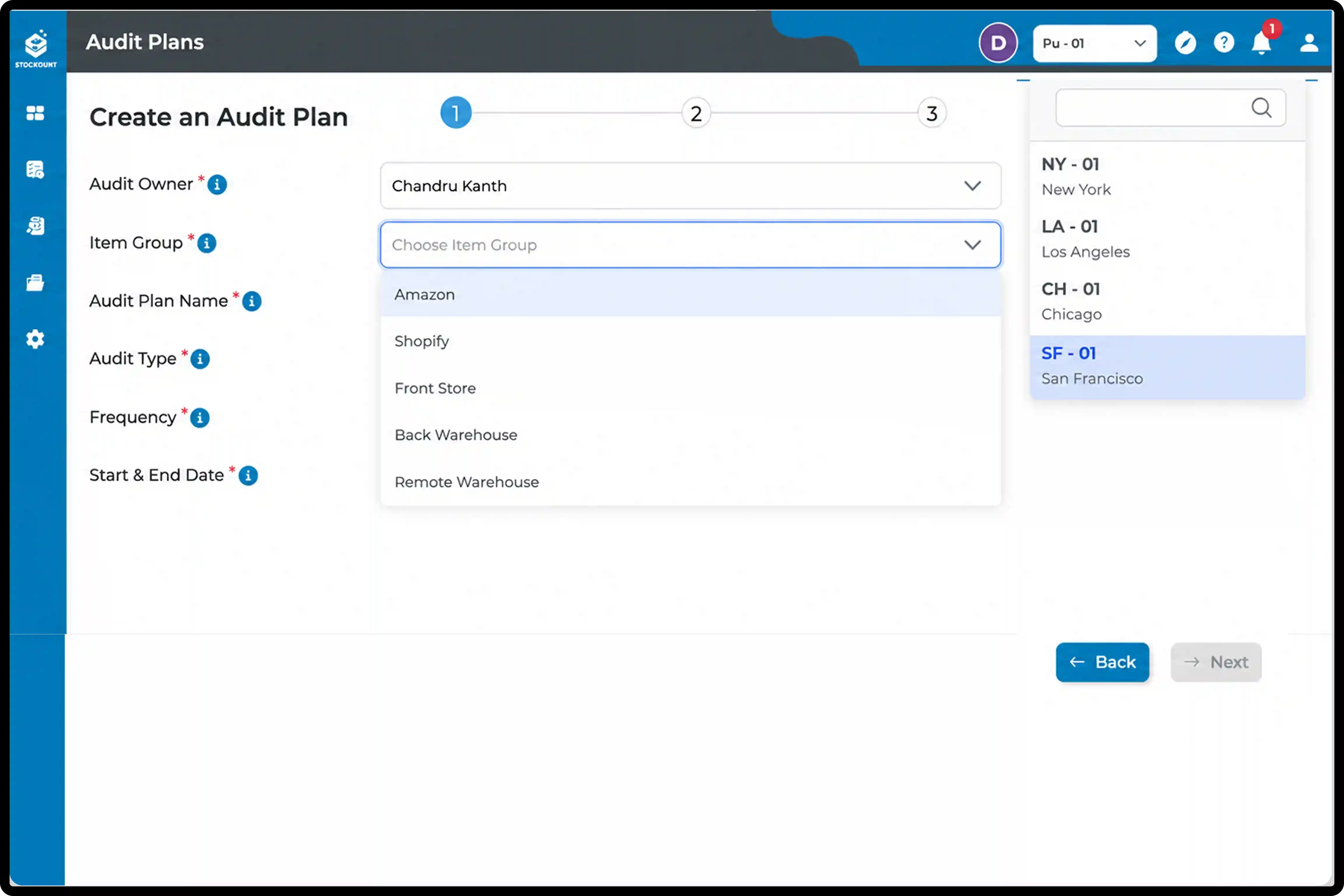Click the purple D avatar icon
Image resolution: width=1344 pixels, height=896 pixels.
pyautogui.click(x=998, y=43)
